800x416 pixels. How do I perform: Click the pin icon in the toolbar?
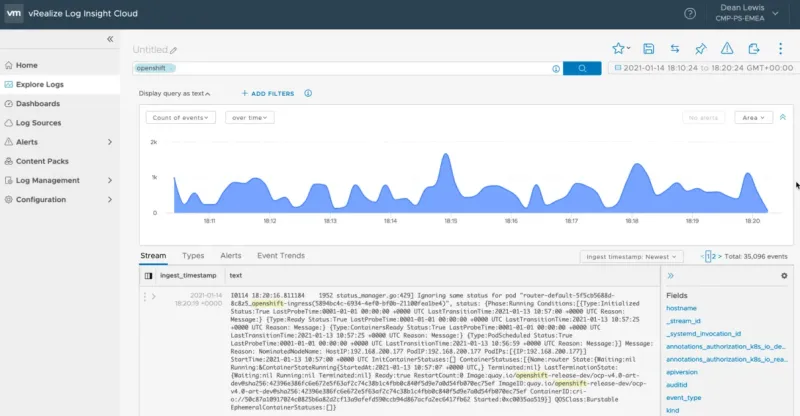(x=701, y=48)
